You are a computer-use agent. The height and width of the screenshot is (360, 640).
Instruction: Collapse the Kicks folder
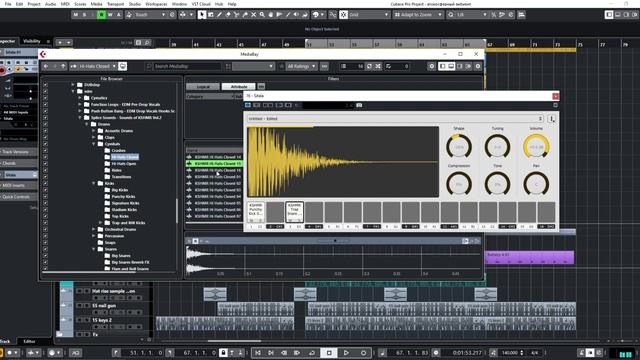point(93,183)
